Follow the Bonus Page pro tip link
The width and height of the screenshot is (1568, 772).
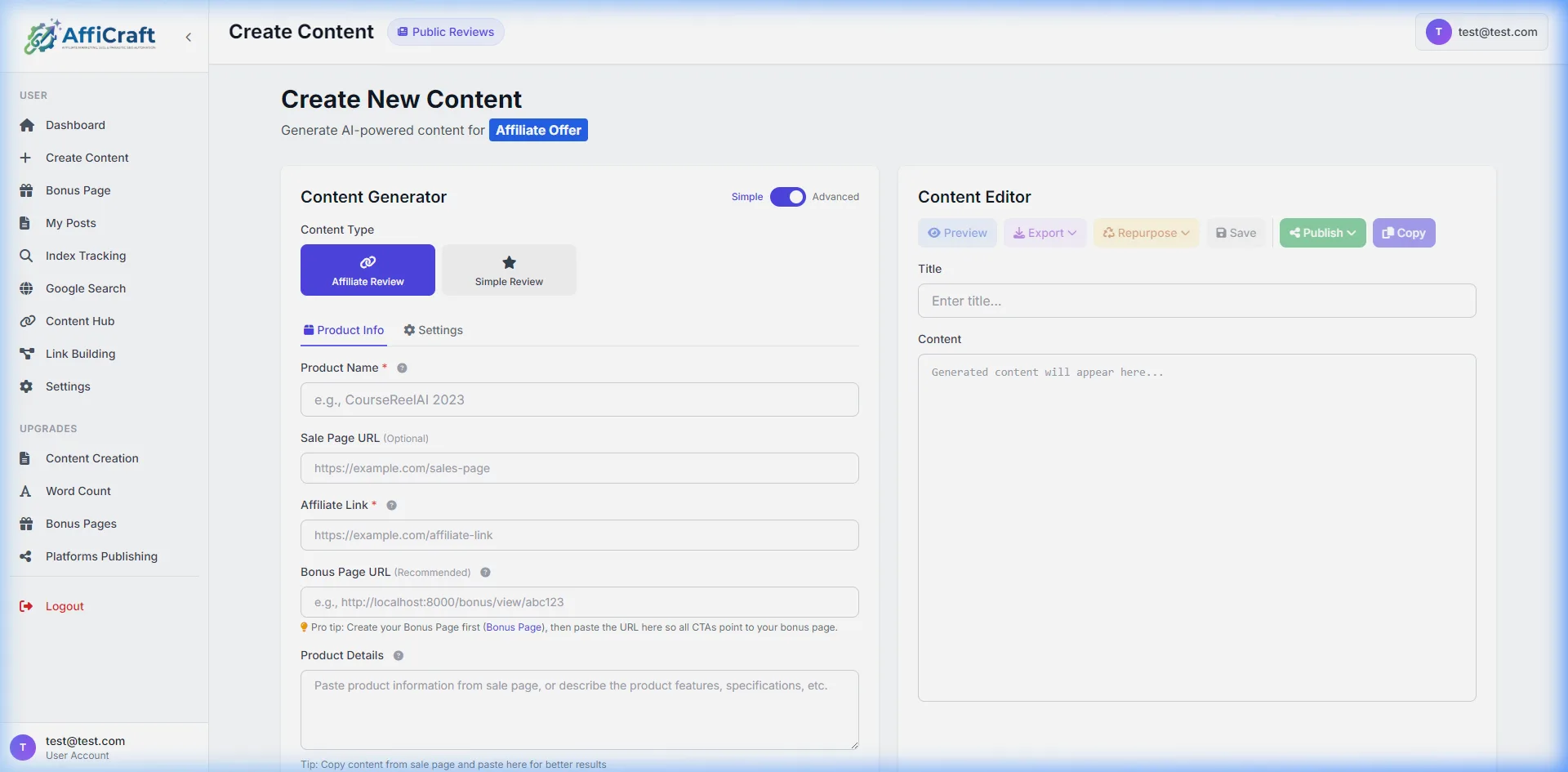[514, 627]
